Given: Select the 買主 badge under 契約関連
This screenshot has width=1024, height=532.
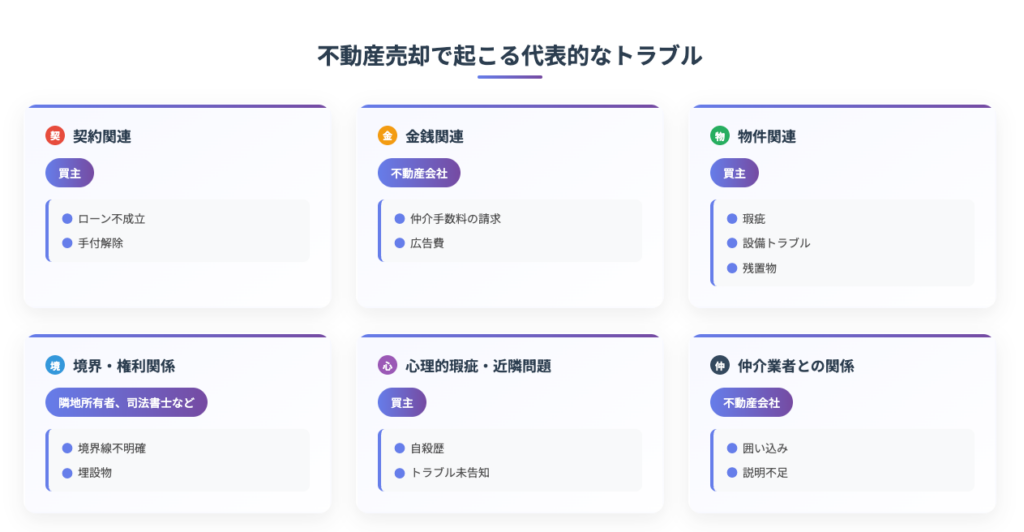Looking at the screenshot, I should pos(69,173).
